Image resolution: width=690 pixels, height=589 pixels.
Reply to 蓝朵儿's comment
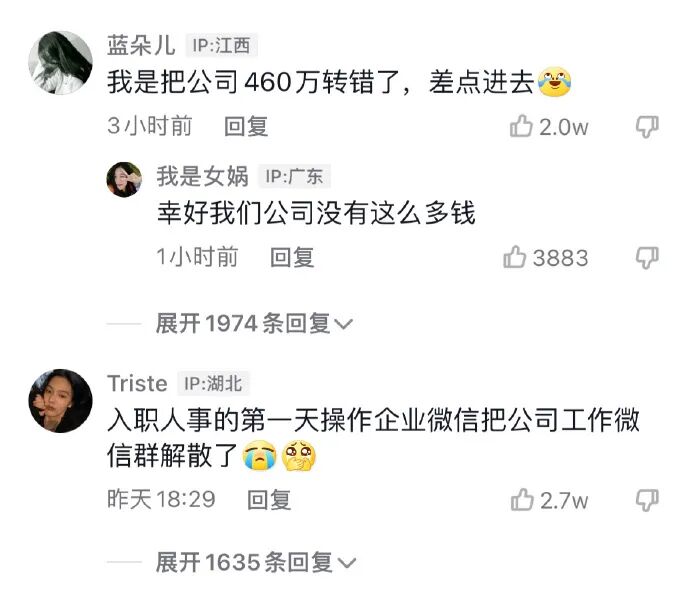[246, 126]
